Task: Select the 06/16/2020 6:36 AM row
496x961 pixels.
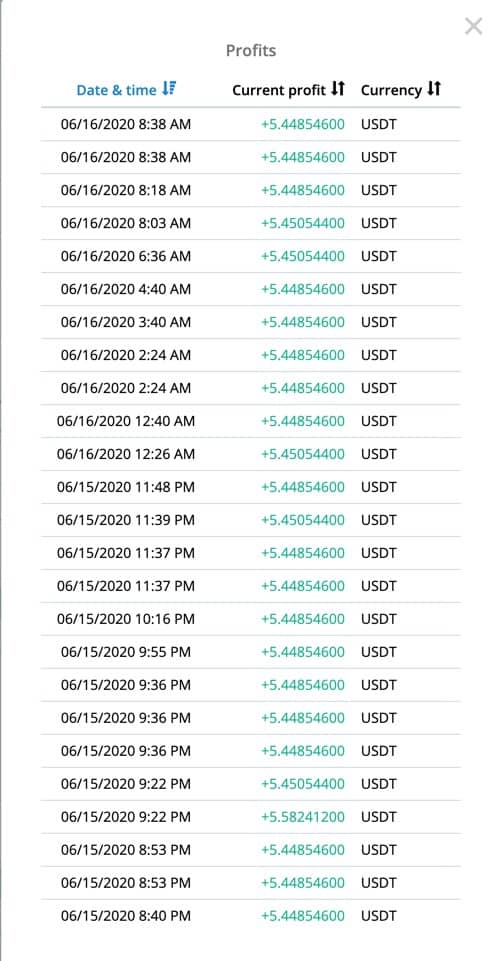Action: click(251, 257)
